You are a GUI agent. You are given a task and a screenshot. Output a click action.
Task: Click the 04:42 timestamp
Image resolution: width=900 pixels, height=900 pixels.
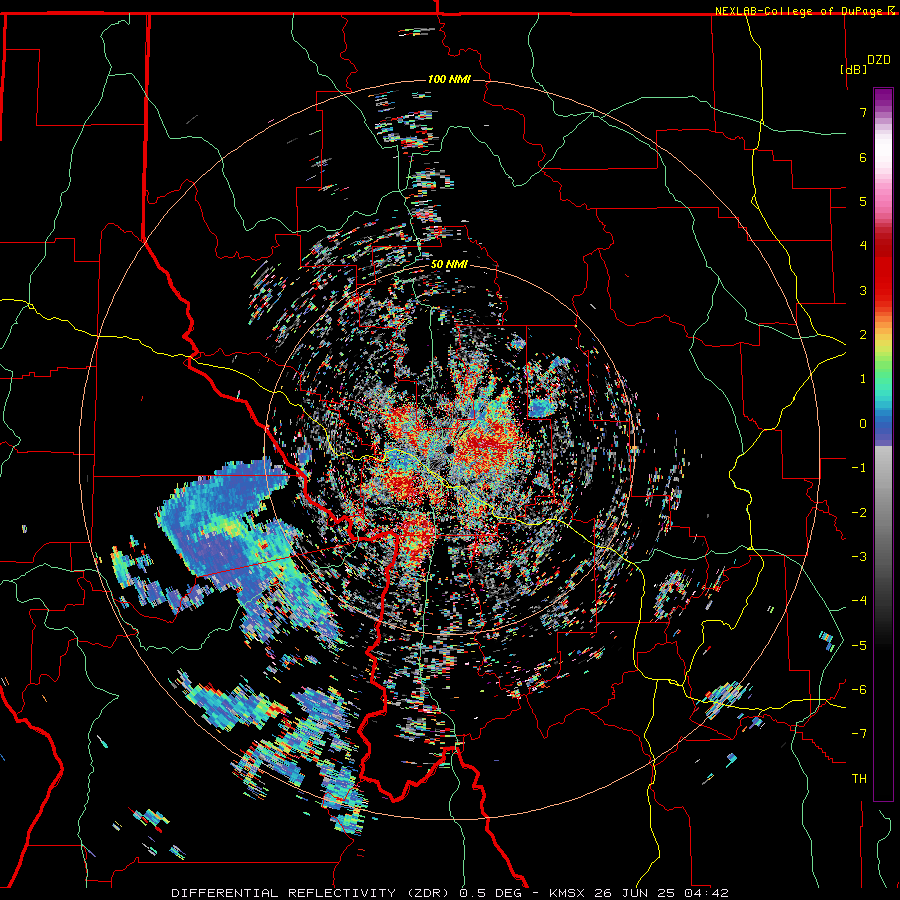(x=708, y=893)
